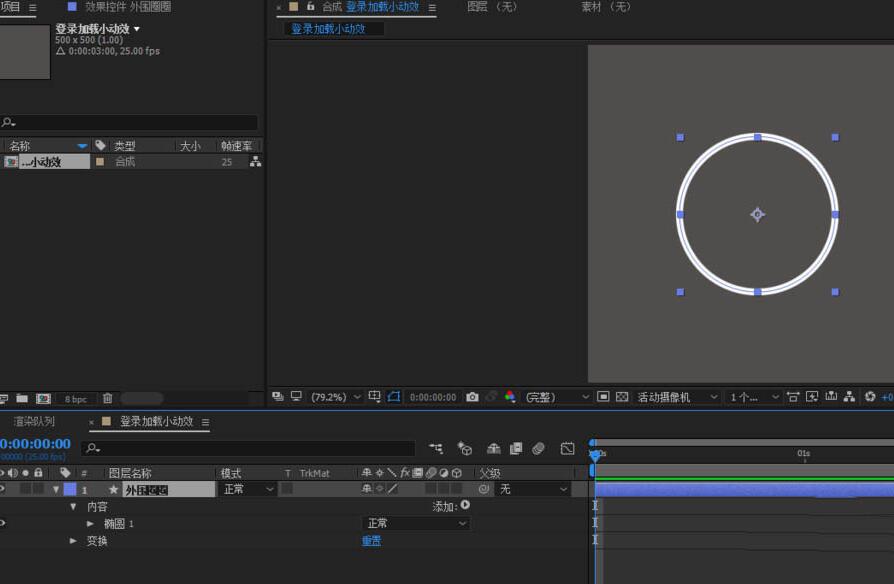The height and width of the screenshot is (584, 894).
Task: Expand the 变换 transform properties
Action: pos(73,541)
